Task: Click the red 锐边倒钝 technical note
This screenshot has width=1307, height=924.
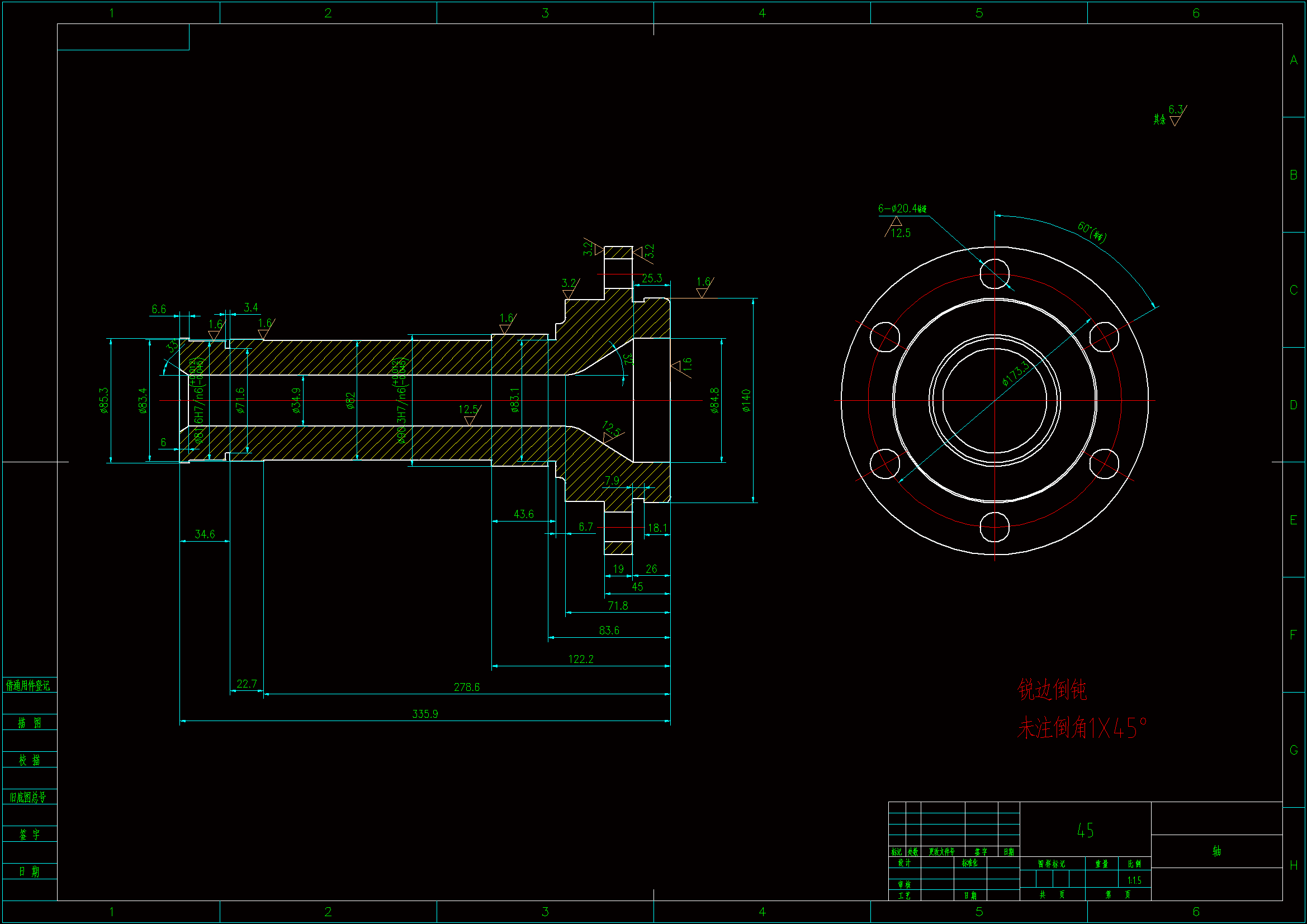Action: pos(1052,689)
